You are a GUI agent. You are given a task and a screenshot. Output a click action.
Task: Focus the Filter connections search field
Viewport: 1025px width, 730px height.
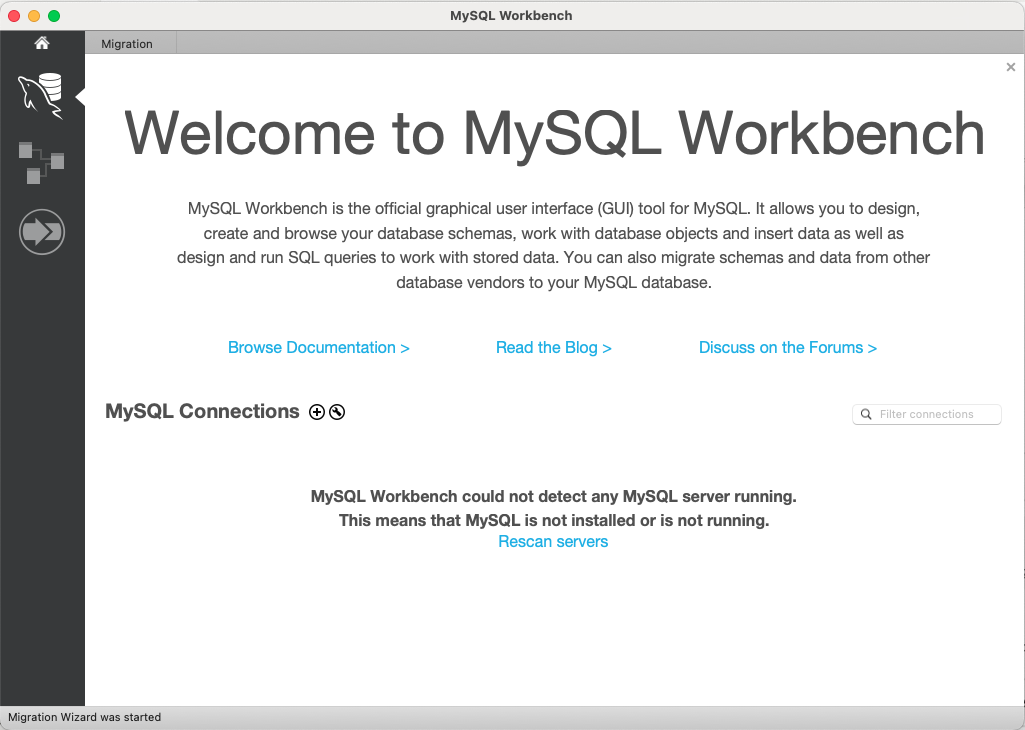click(927, 414)
